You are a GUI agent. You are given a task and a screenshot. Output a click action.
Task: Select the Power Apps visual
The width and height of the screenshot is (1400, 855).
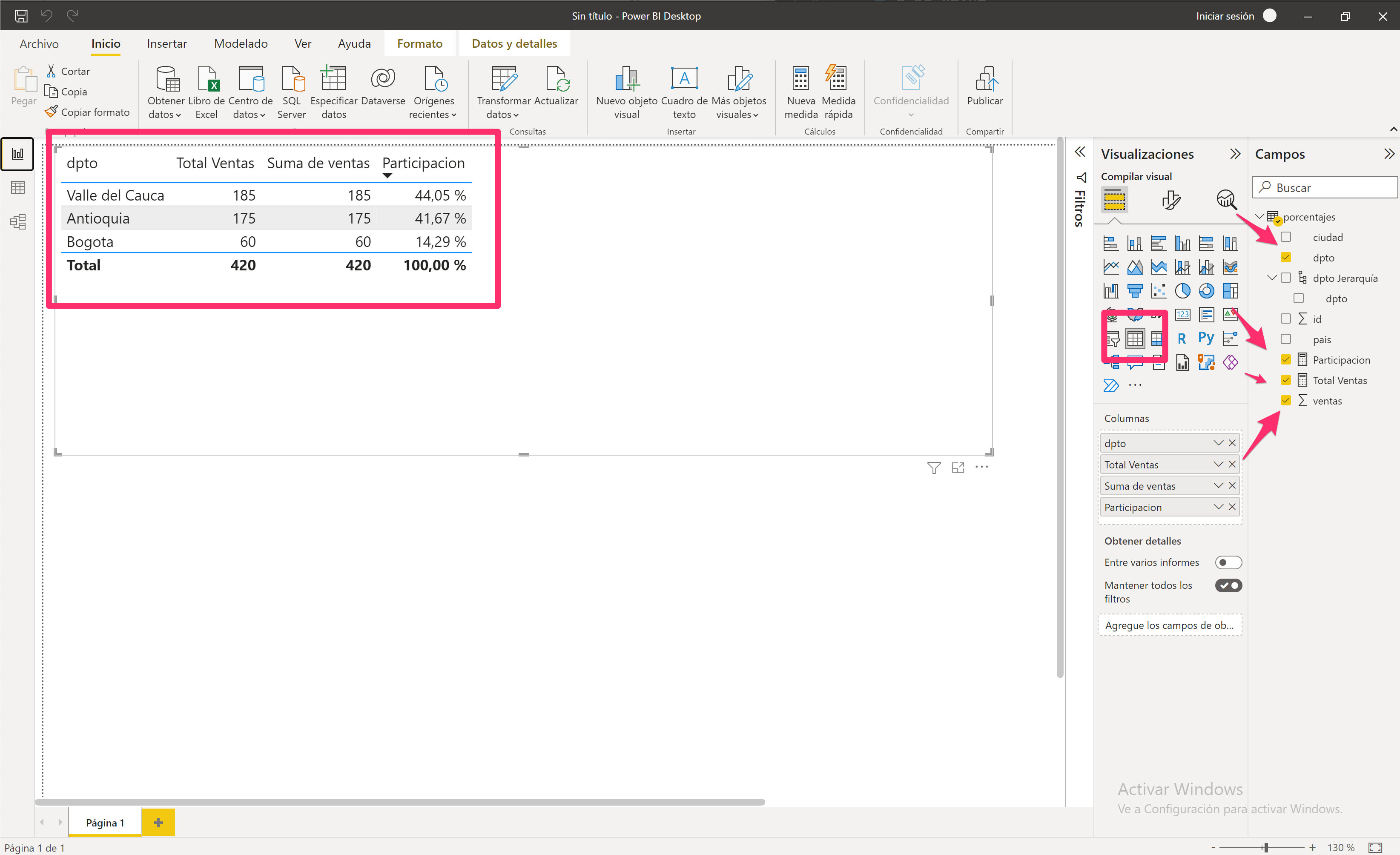pyautogui.click(x=1230, y=362)
